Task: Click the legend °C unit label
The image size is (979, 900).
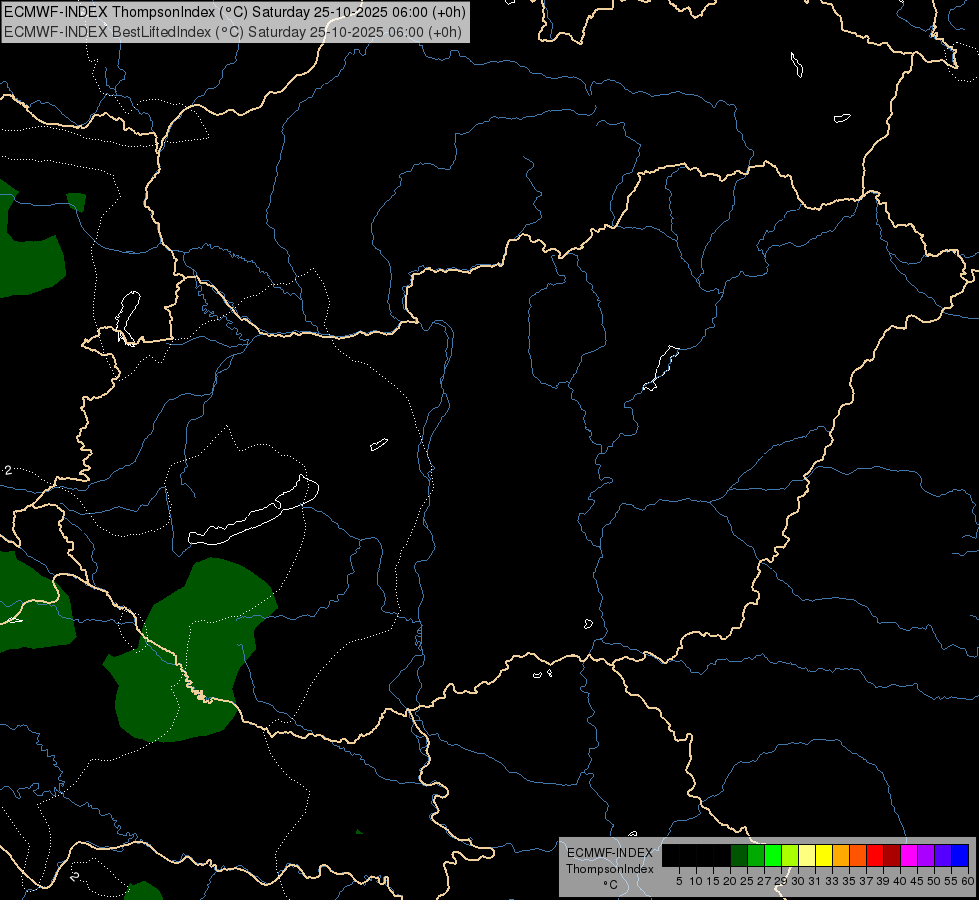Action: pyautogui.click(x=610, y=885)
